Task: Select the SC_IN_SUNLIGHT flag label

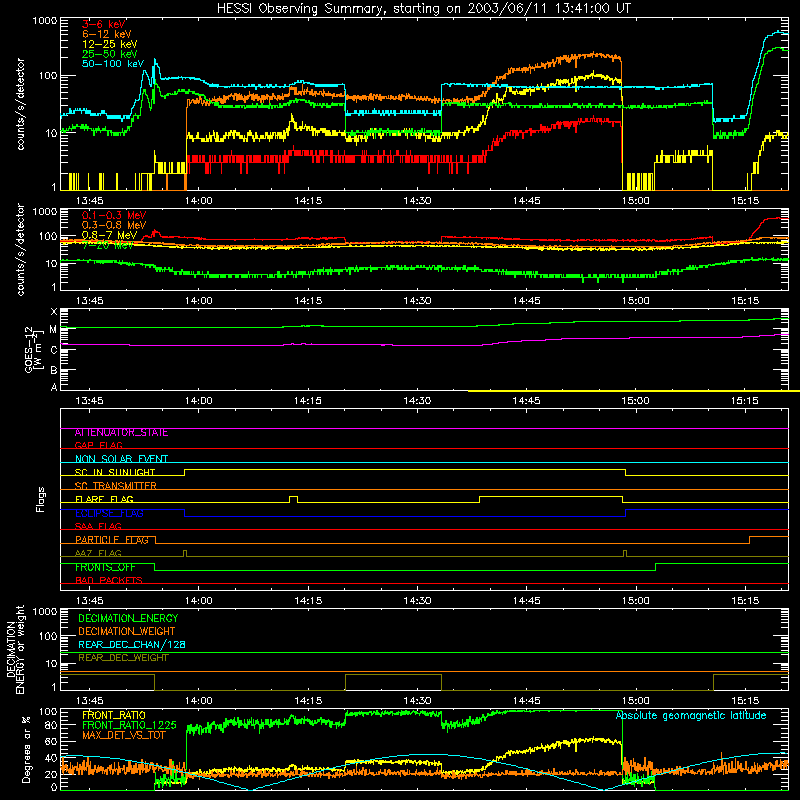Action: point(115,472)
